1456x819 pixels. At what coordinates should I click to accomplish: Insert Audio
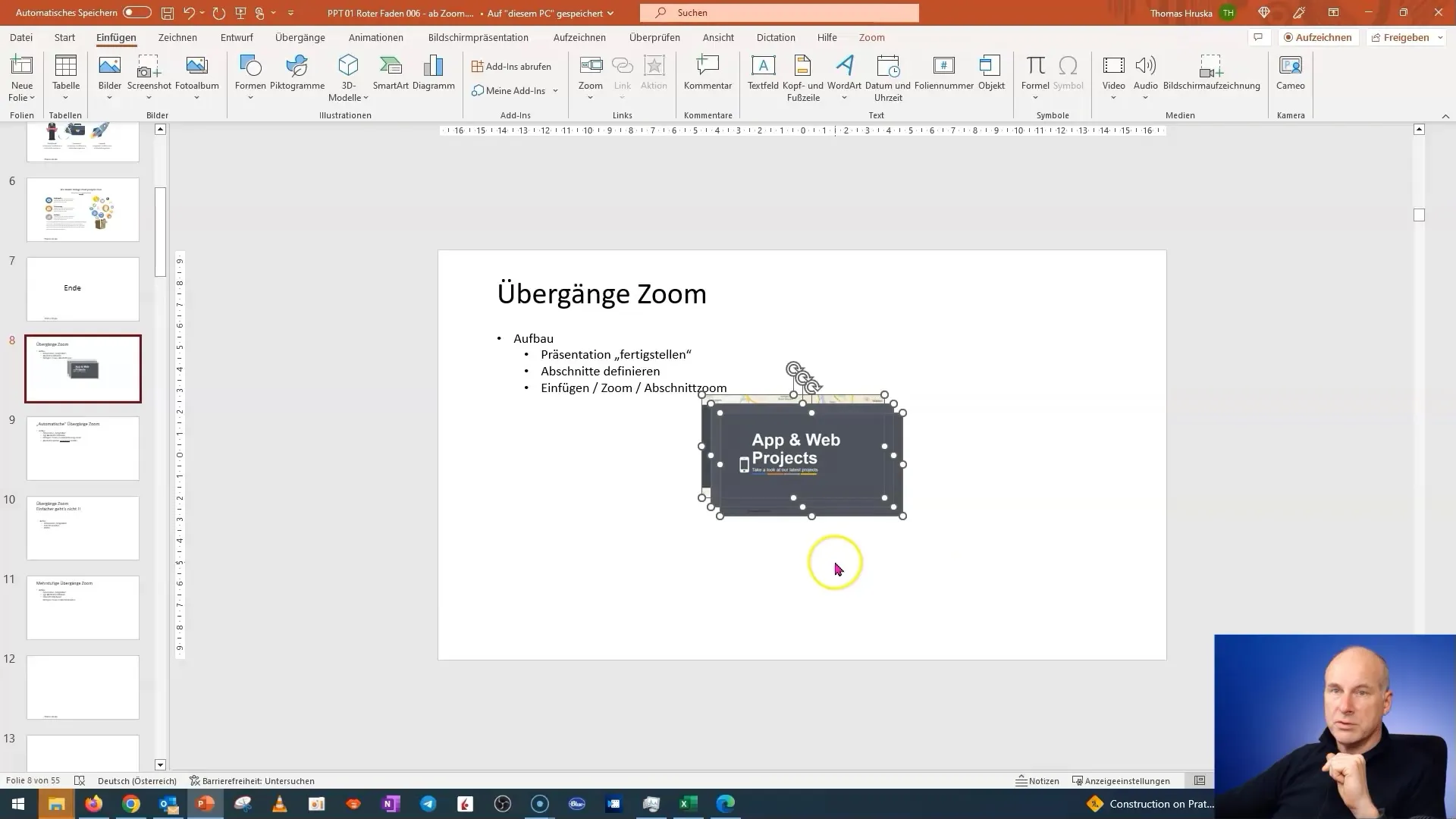click(1145, 78)
